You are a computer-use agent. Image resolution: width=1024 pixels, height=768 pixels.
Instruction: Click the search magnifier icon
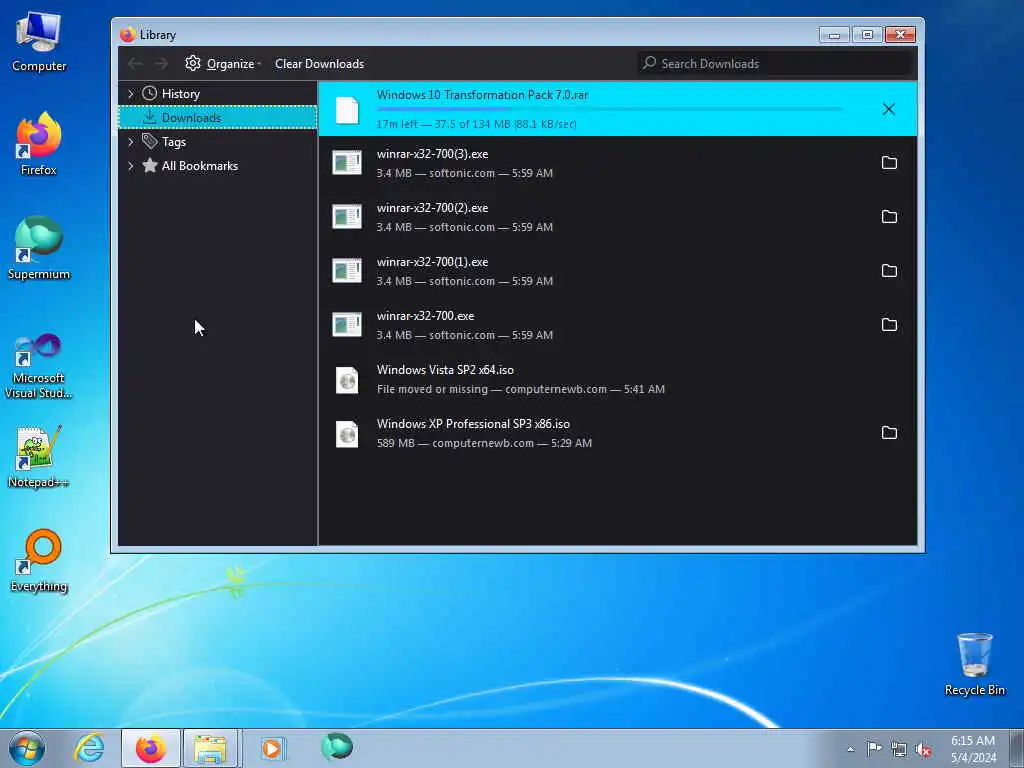(649, 63)
